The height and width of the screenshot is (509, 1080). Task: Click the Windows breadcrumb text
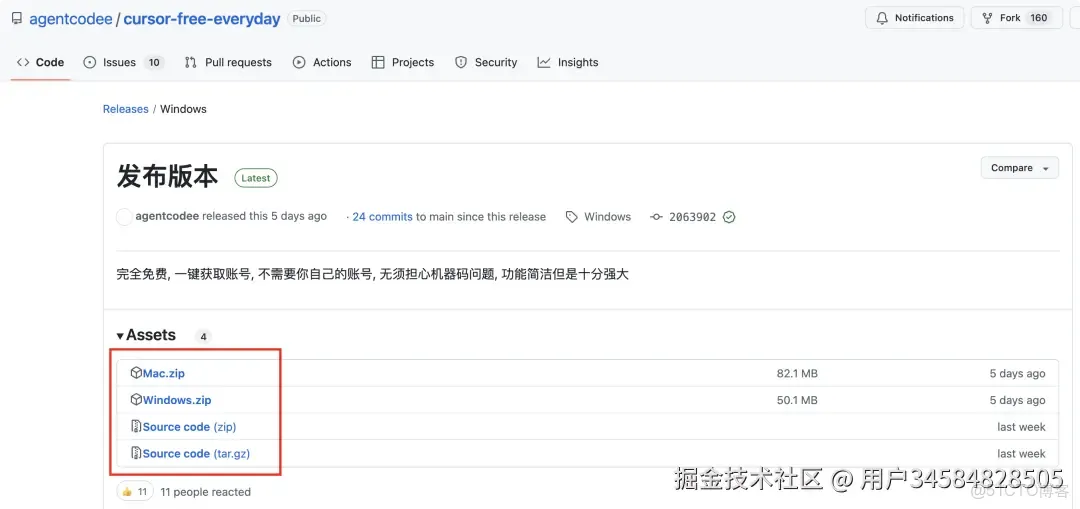183,109
